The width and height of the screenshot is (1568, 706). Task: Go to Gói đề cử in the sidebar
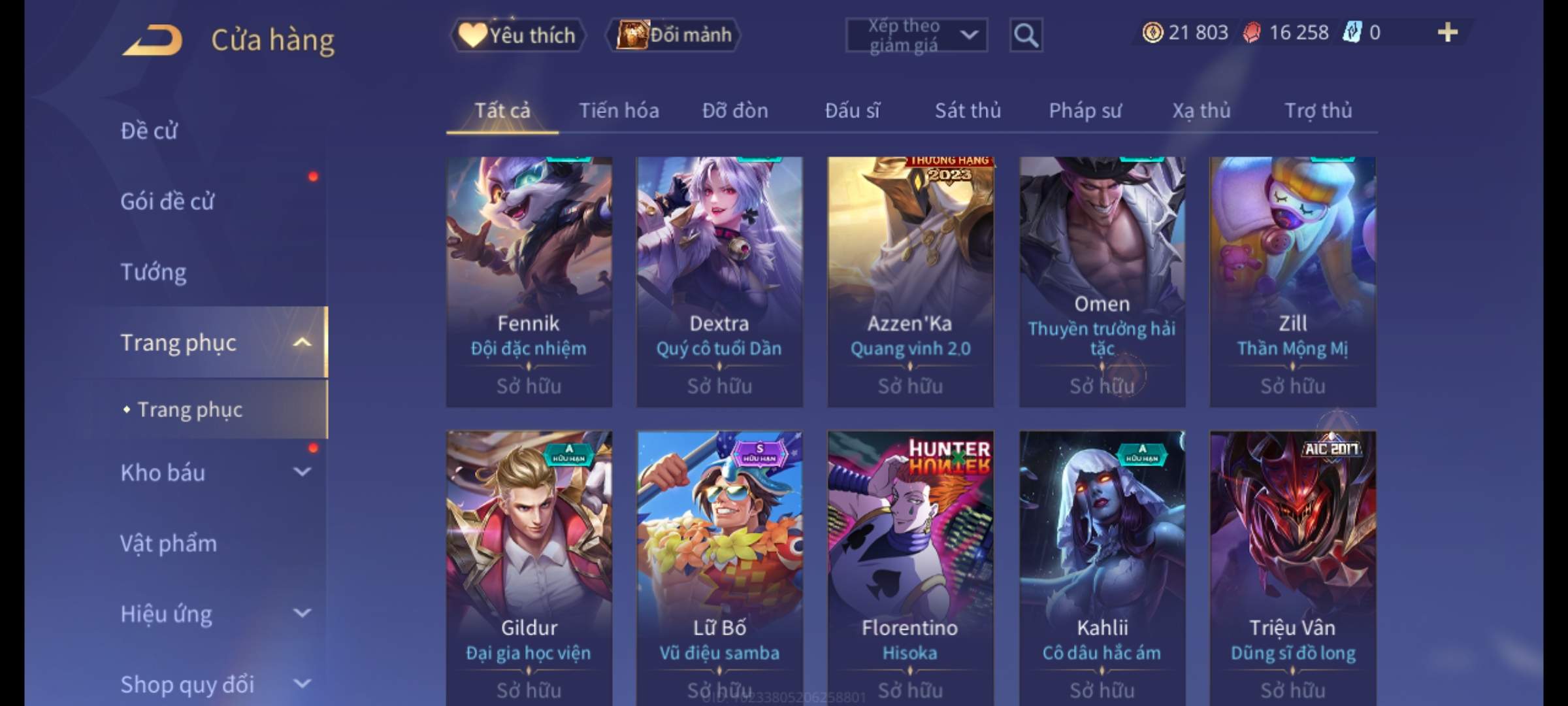coord(167,201)
